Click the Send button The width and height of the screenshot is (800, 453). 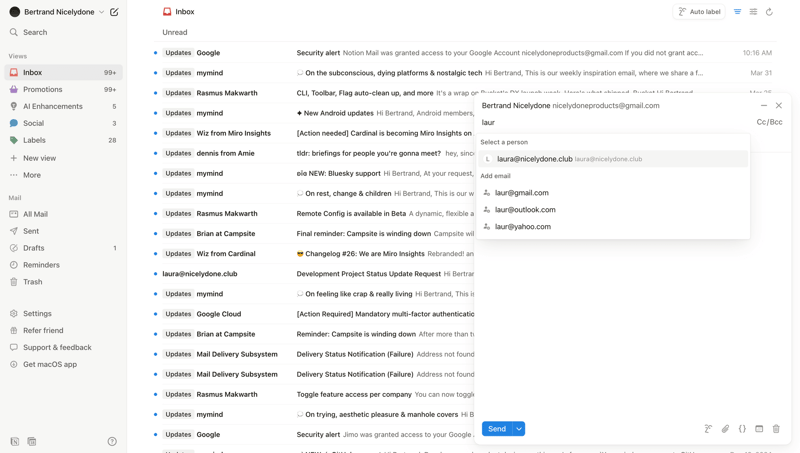[497, 429]
